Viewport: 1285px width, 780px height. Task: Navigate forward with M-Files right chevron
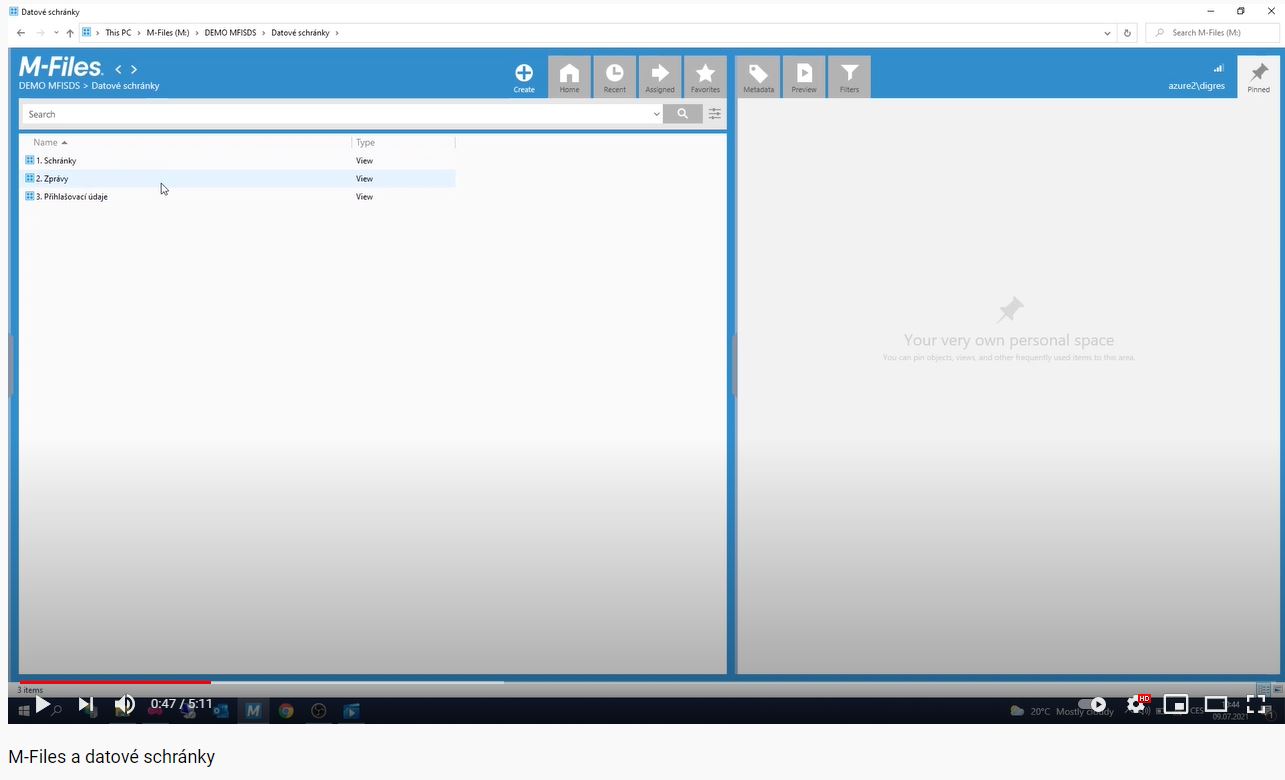(134, 69)
